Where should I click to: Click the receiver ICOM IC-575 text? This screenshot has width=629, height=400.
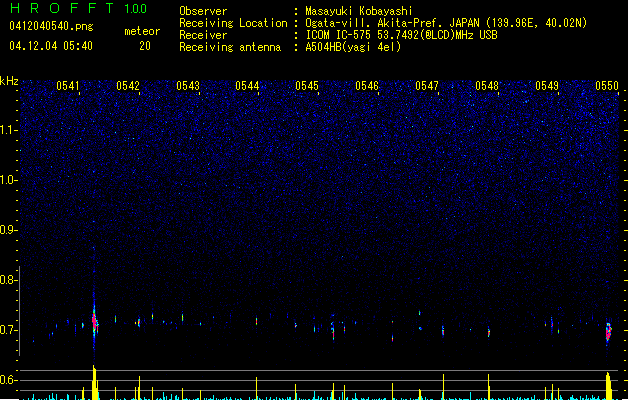pos(402,35)
